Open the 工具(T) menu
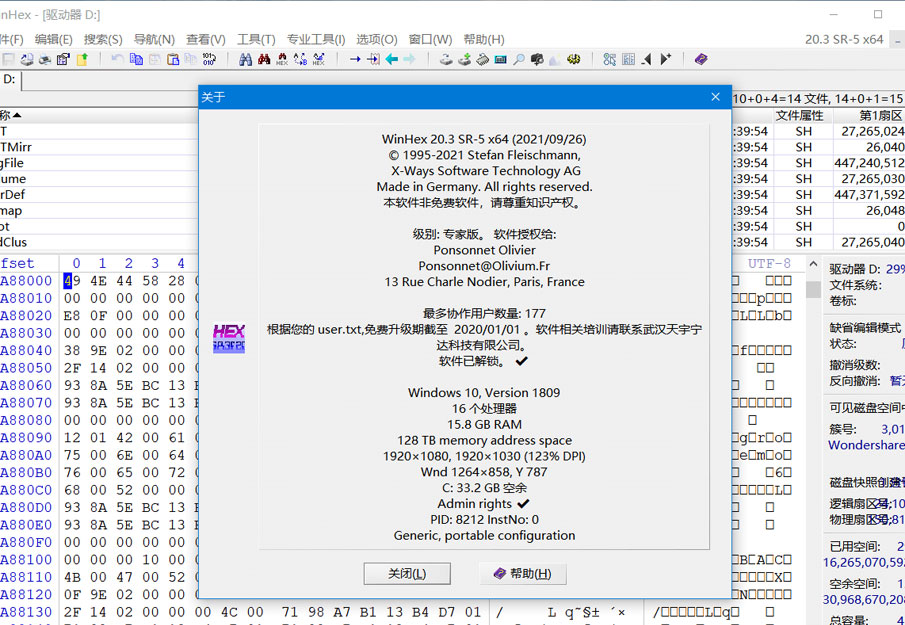Viewport: 905px width, 625px height. [255, 39]
